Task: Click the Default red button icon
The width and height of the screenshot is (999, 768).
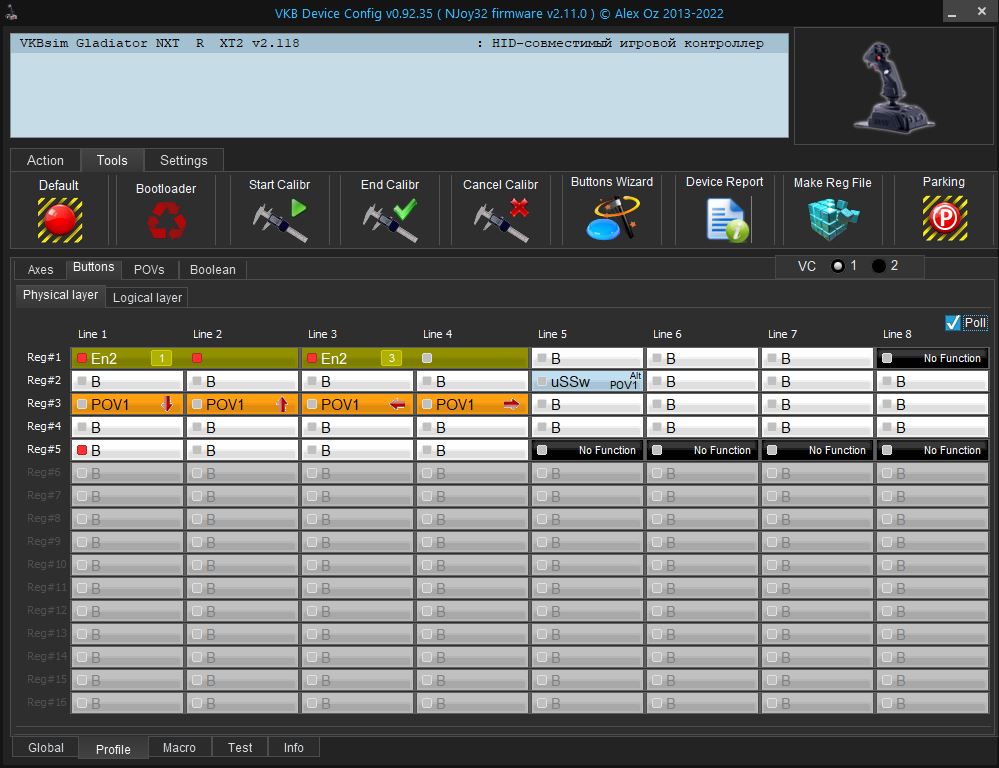Action: coord(60,219)
